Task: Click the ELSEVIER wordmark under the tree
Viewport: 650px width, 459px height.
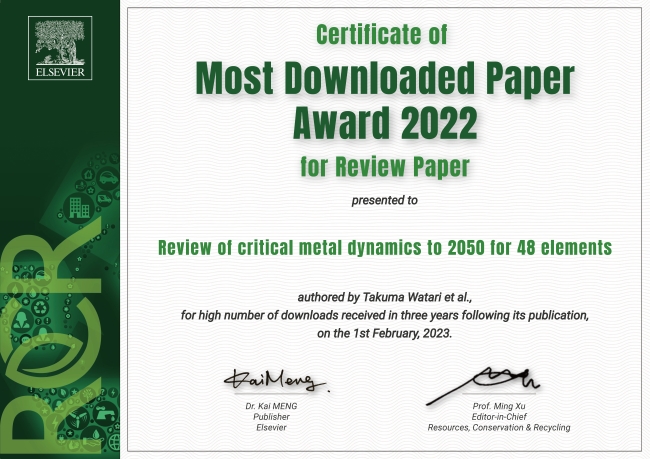Action: pyautogui.click(x=62, y=73)
